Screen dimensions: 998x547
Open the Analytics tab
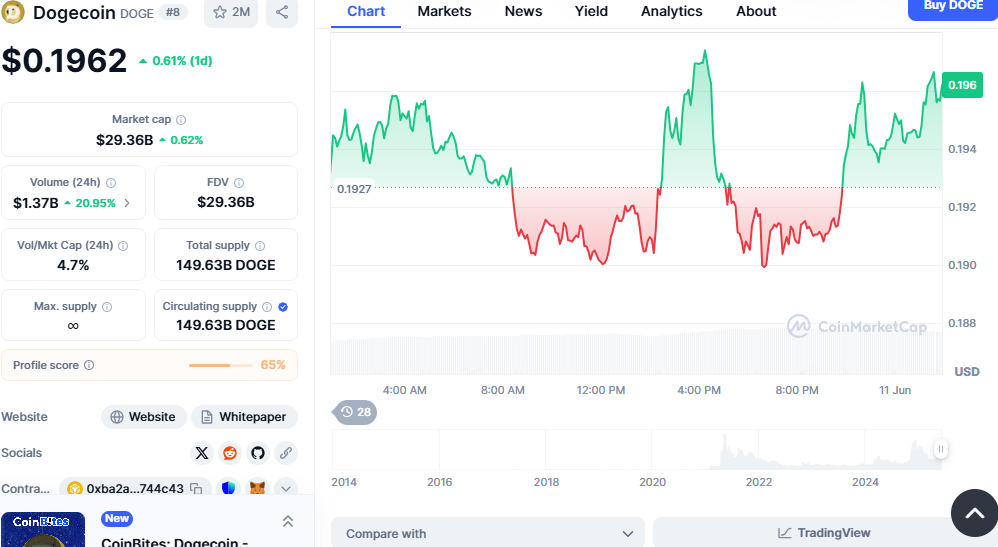coord(671,12)
